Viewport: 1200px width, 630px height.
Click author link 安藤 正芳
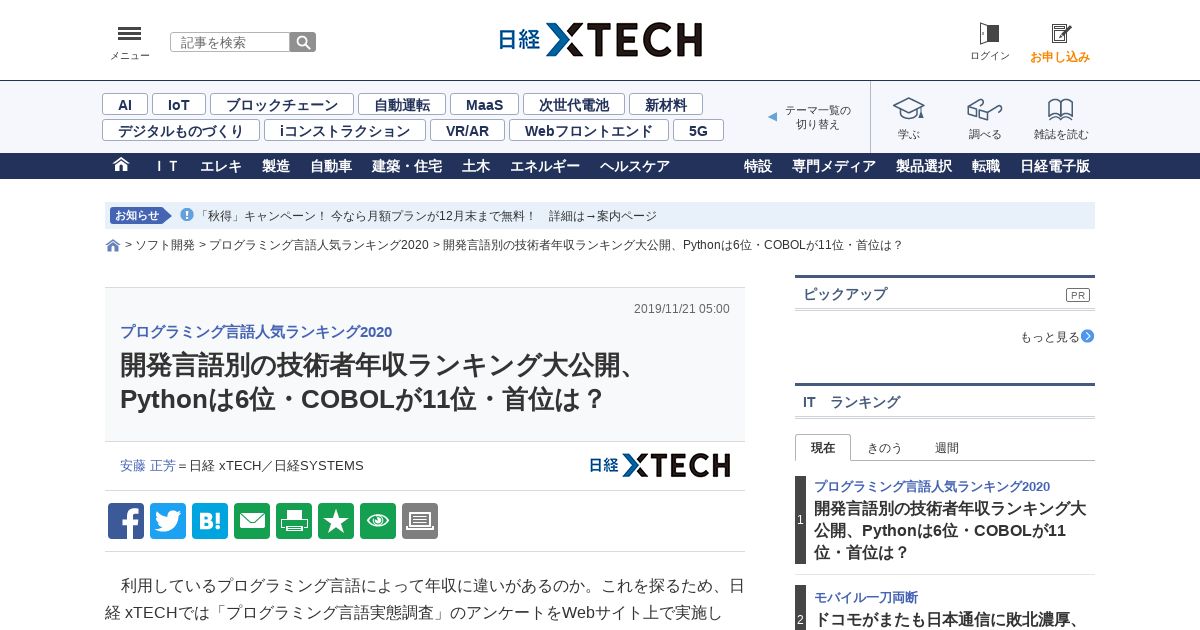[x=148, y=466]
